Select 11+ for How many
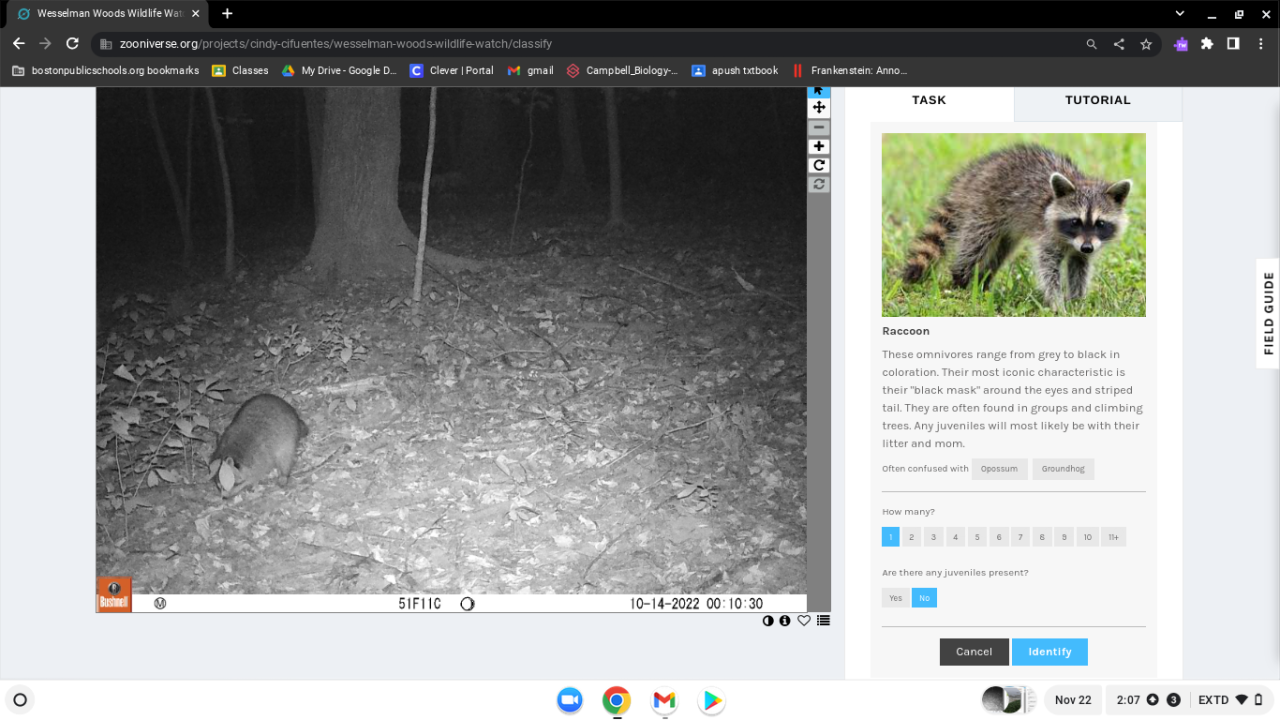The height and width of the screenshot is (720, 1280). [1114, 537]
